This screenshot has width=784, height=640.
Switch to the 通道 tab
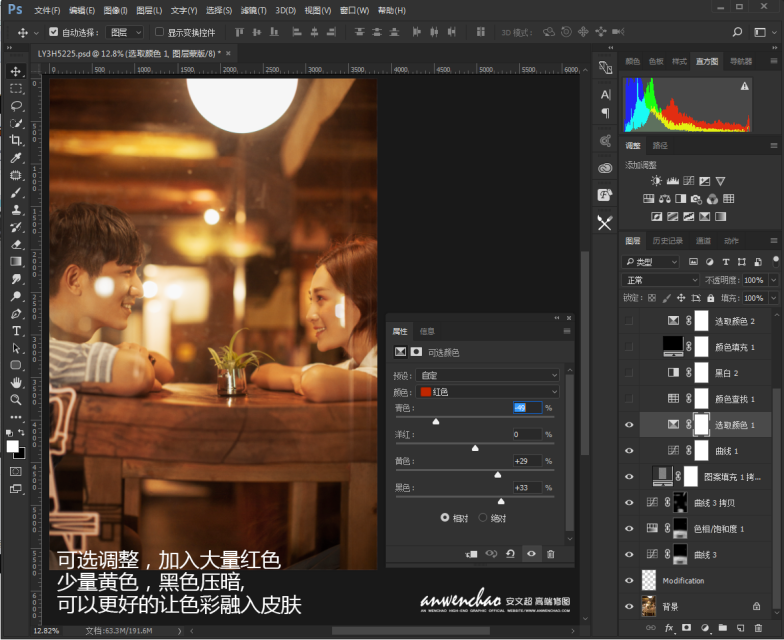[703, 240]
